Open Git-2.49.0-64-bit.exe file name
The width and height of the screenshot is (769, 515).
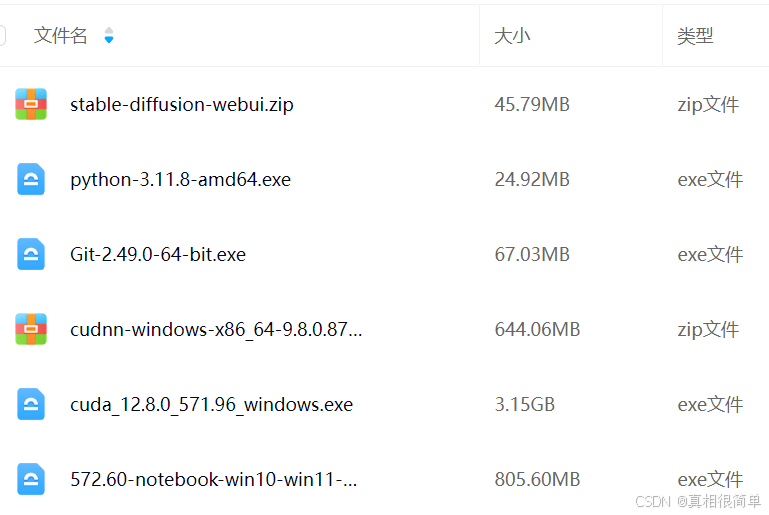(158, 255)
